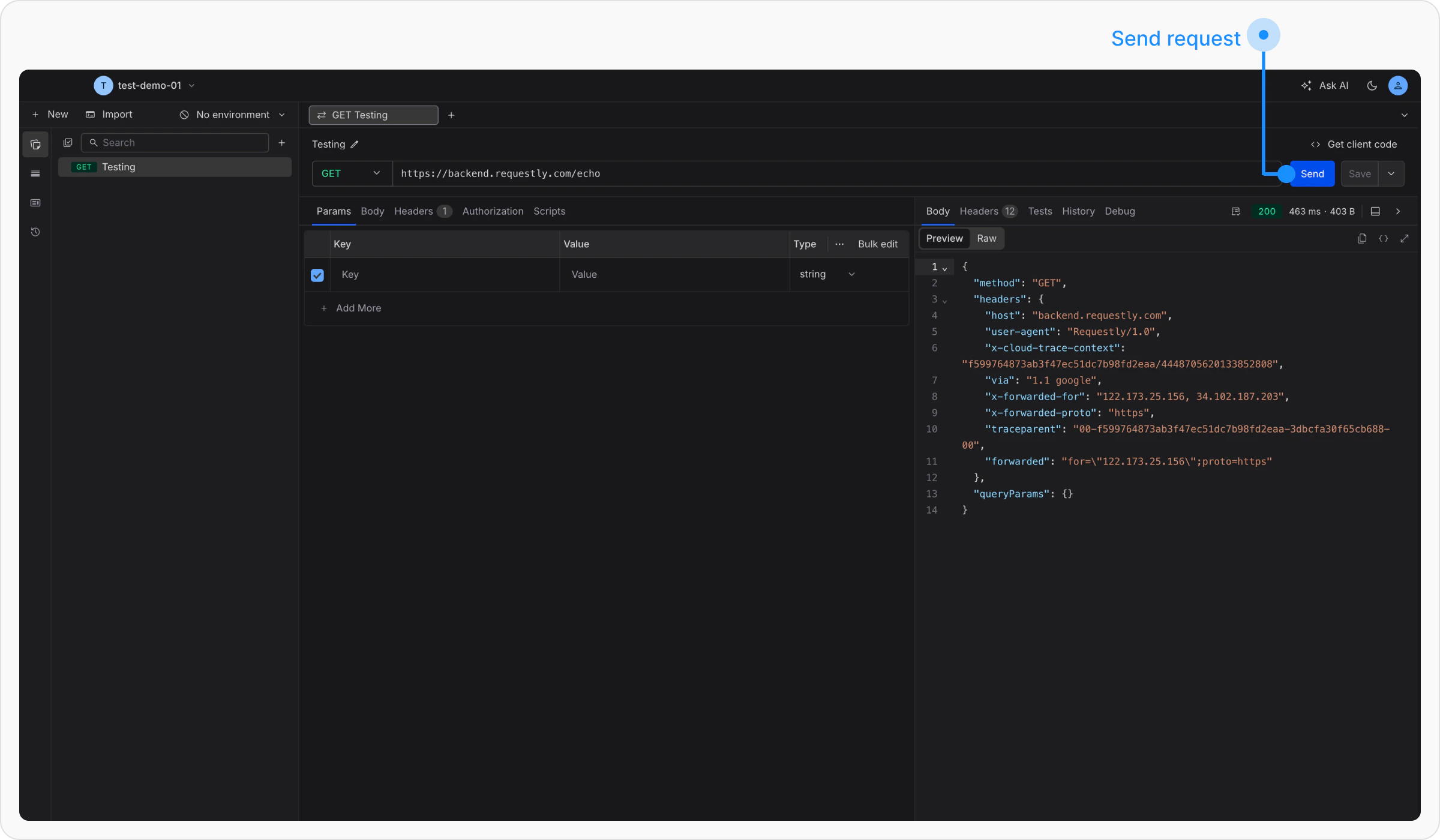This screenshot has width=1440, height=840.
Task: Open the No environment dropdown
Action: click(x=233, y=115)
